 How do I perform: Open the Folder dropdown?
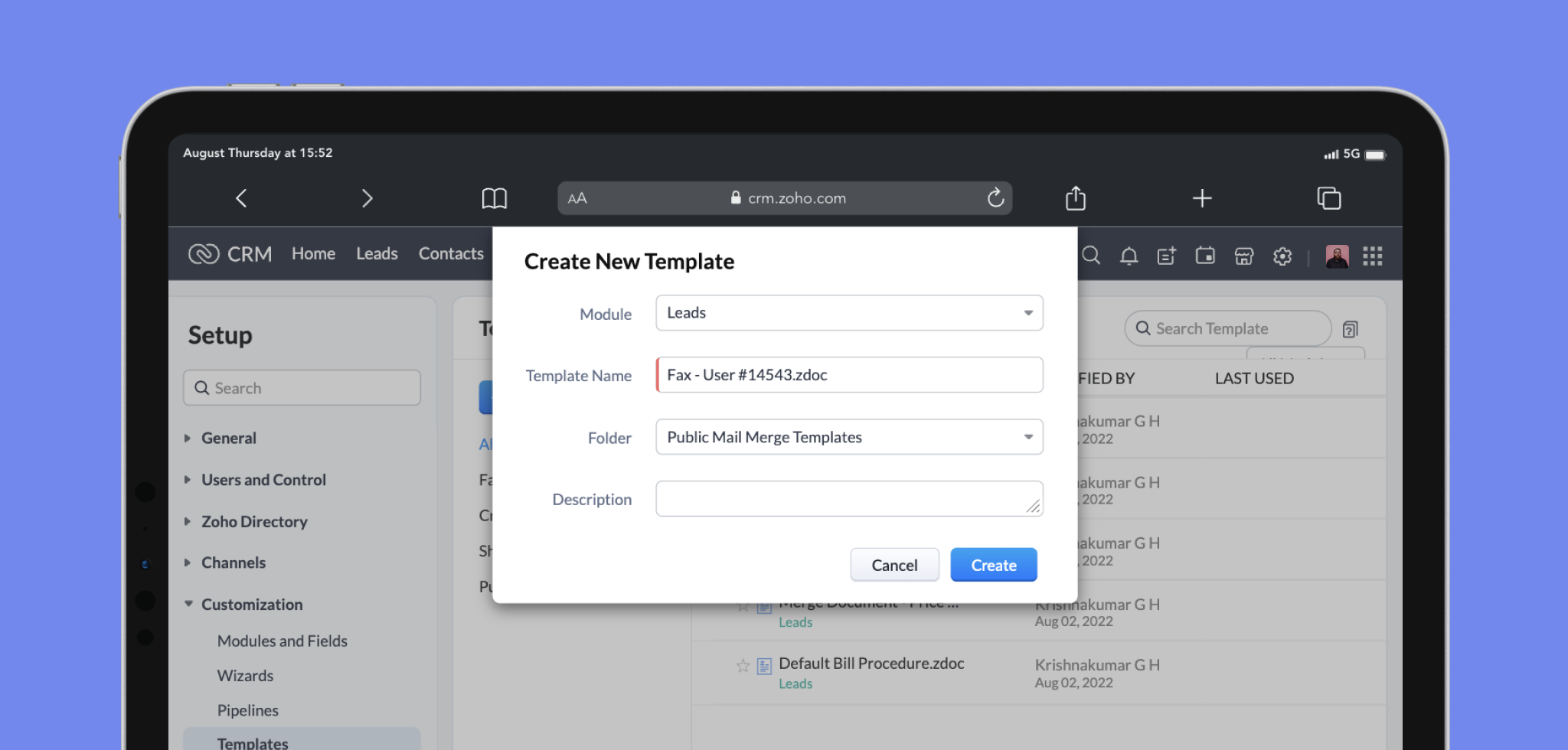[x=848, y=437]
